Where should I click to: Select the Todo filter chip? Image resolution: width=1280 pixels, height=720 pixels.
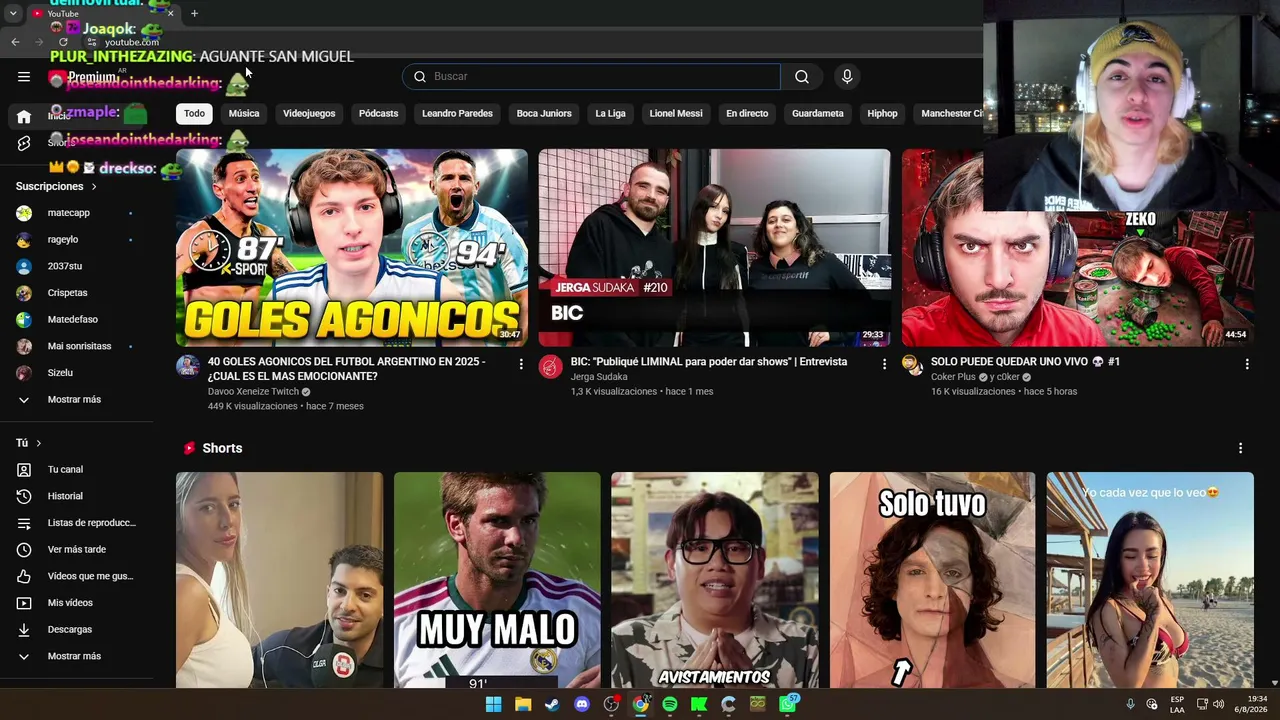194,114
